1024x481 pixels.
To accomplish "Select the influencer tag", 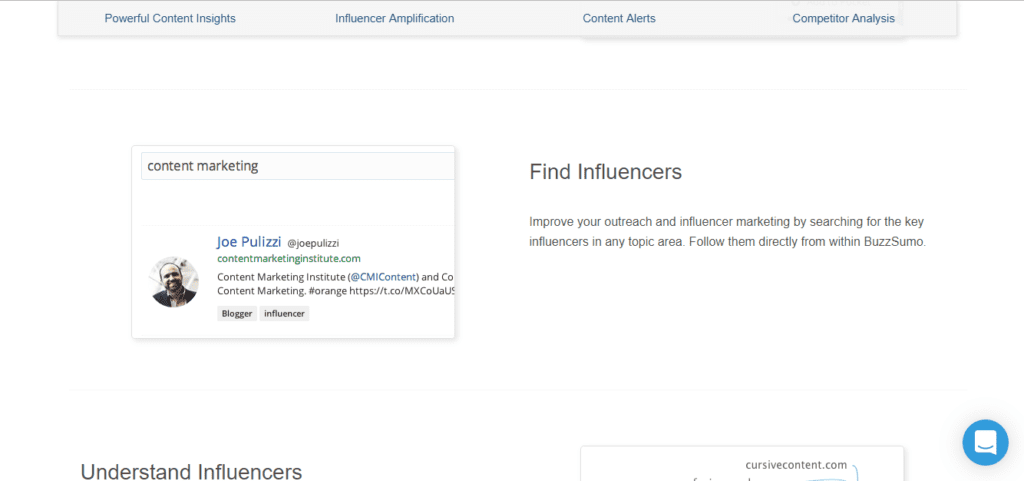I will pos(284,314).
